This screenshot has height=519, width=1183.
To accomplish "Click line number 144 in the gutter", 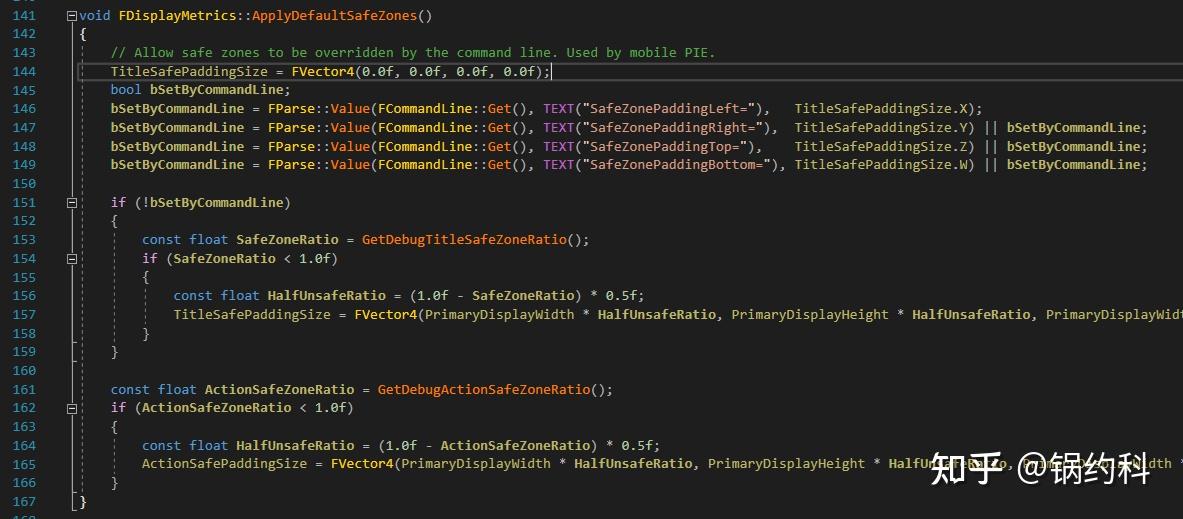I will pos(24,72).
